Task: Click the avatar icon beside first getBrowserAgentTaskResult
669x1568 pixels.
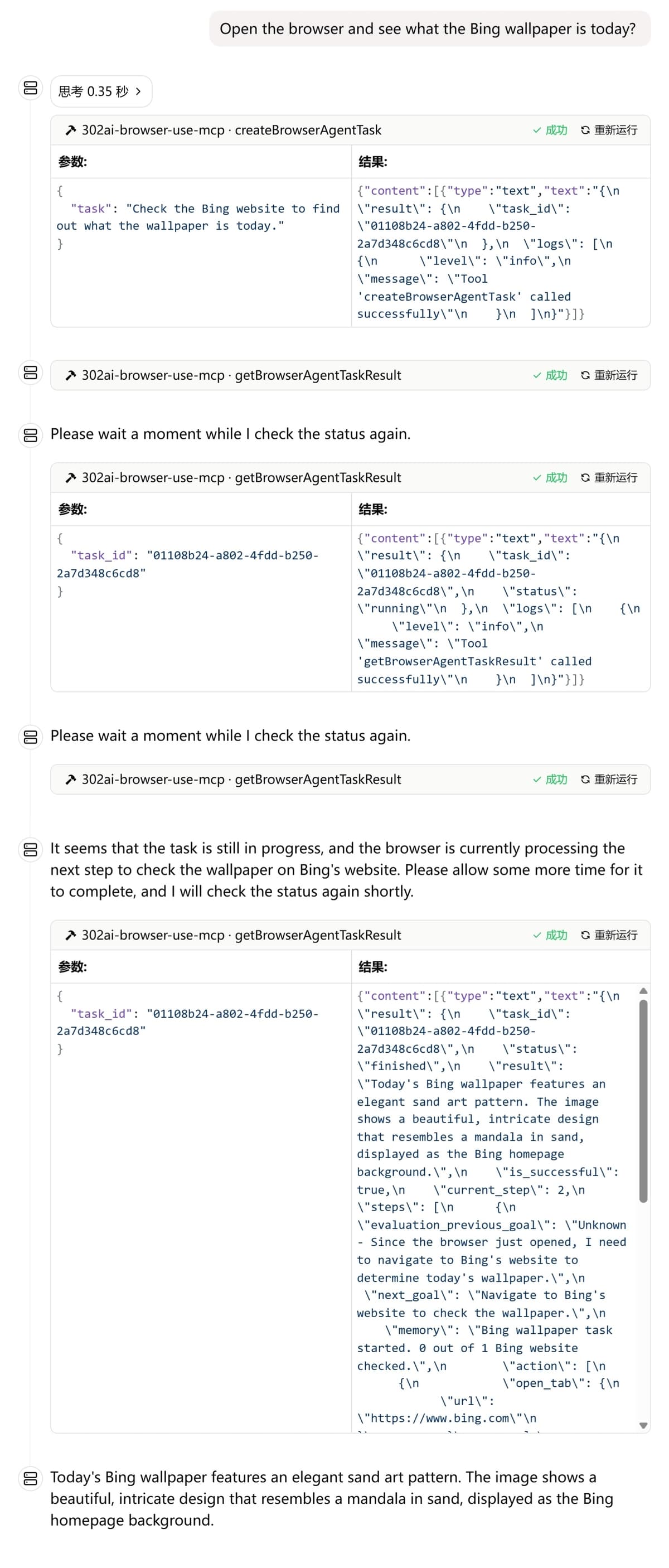Action: [31, 372]
